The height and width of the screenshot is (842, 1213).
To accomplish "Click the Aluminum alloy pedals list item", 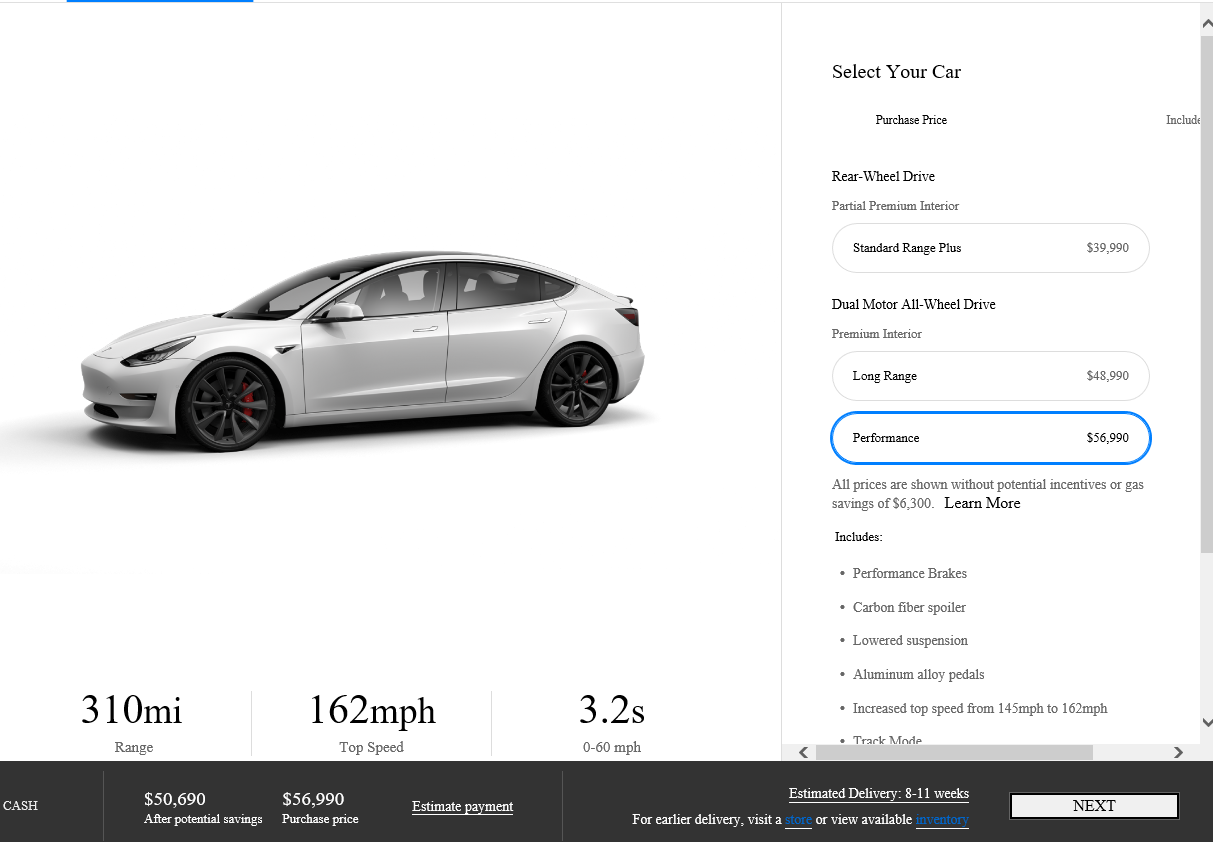I will click(919, 675).
